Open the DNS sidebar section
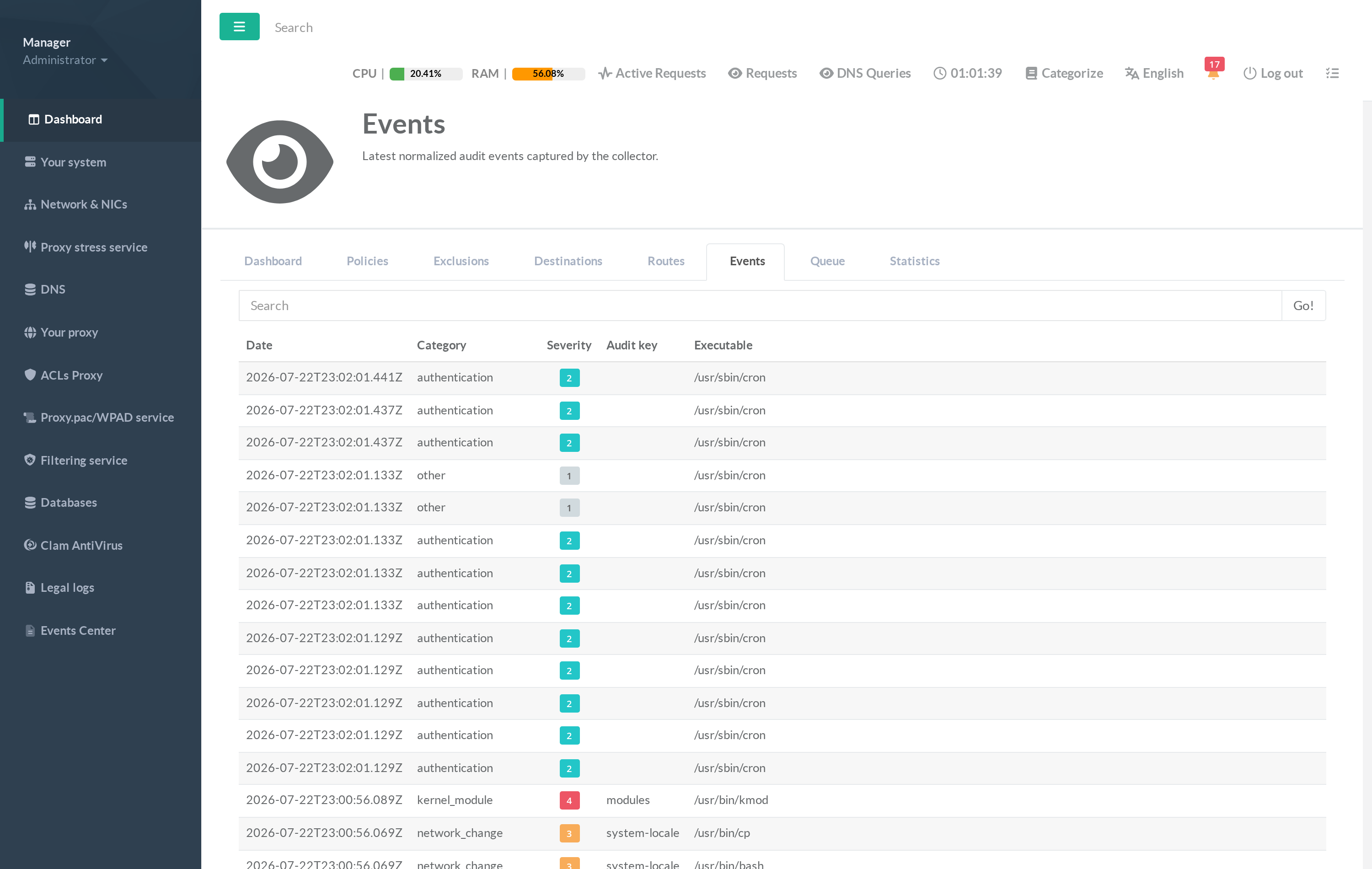The width and height of the screenshot is (1372, 869). (101, 290)
